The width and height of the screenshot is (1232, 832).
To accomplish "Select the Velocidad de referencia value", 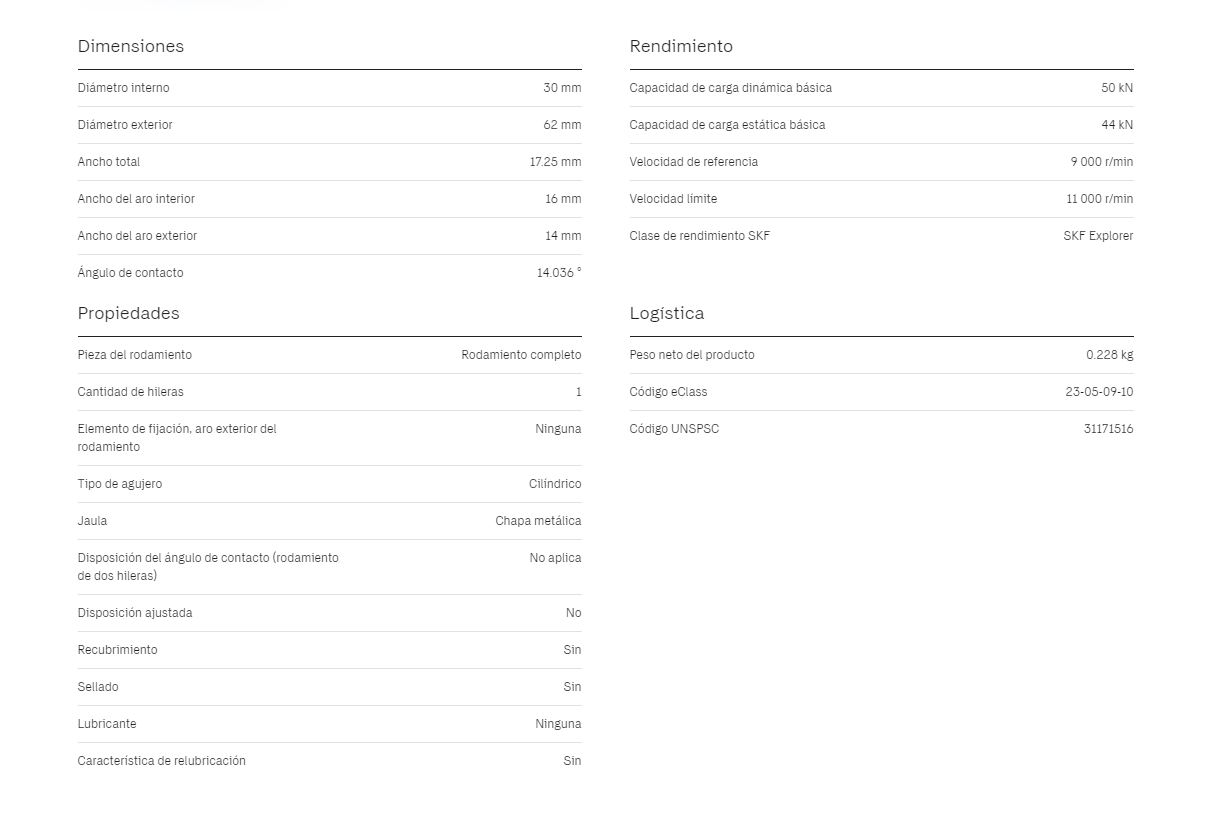I will [1102, 162].
